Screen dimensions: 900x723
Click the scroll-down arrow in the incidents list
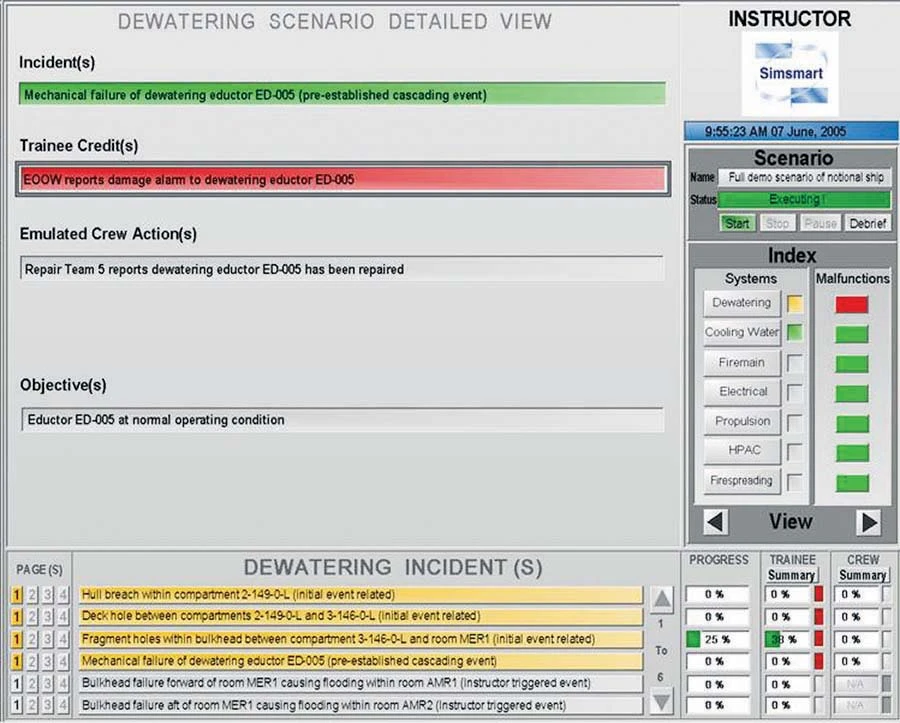click(661, 701)
